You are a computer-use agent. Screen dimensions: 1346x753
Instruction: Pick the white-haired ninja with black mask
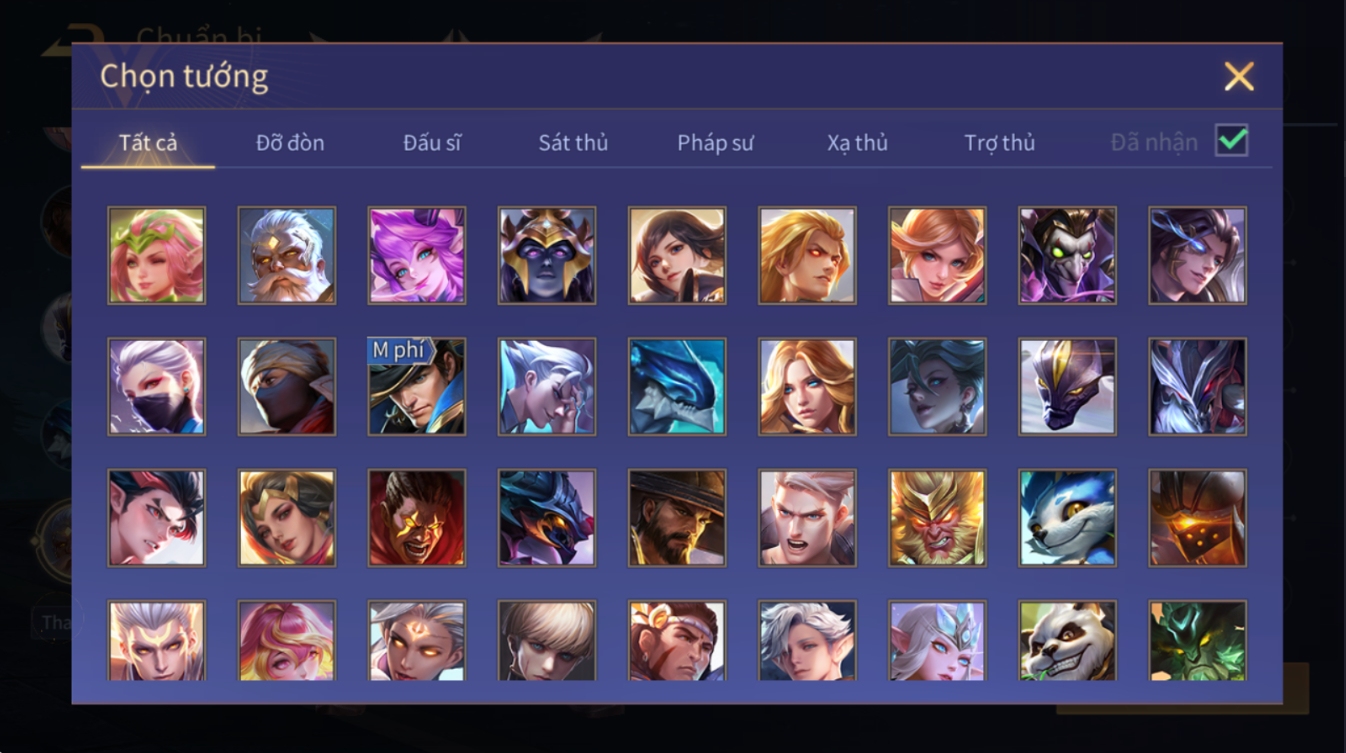[x=156, y=386]
